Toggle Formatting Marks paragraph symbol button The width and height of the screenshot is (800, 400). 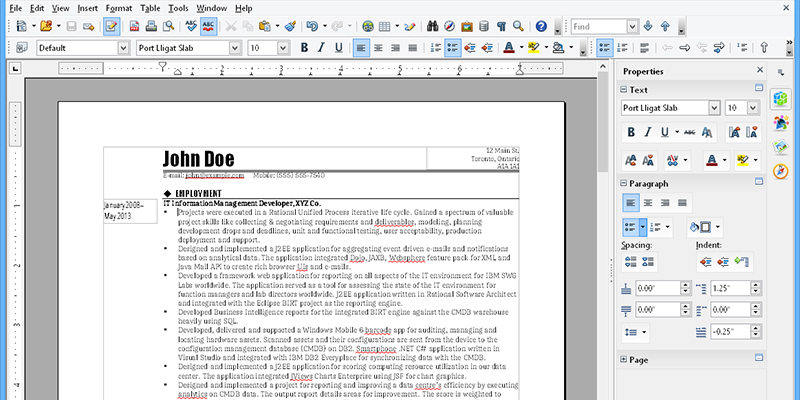501,26
